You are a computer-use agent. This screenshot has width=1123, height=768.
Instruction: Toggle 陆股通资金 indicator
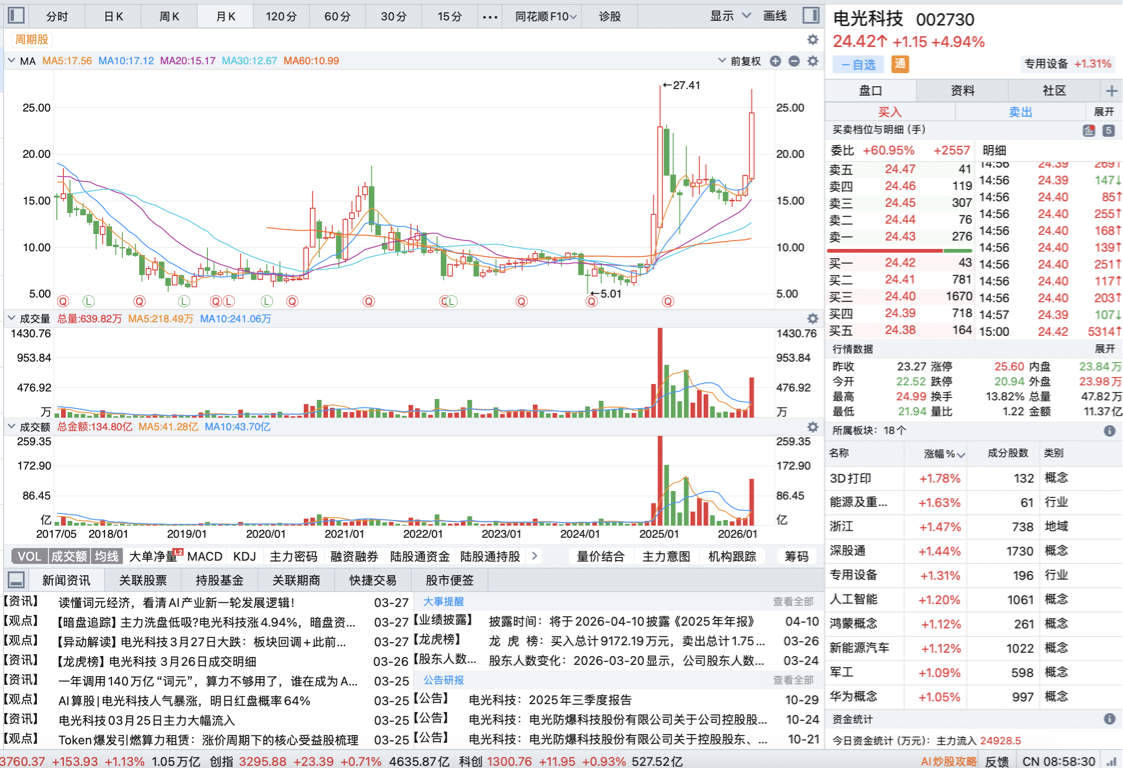pyautogui.click(x=420, y=556)
